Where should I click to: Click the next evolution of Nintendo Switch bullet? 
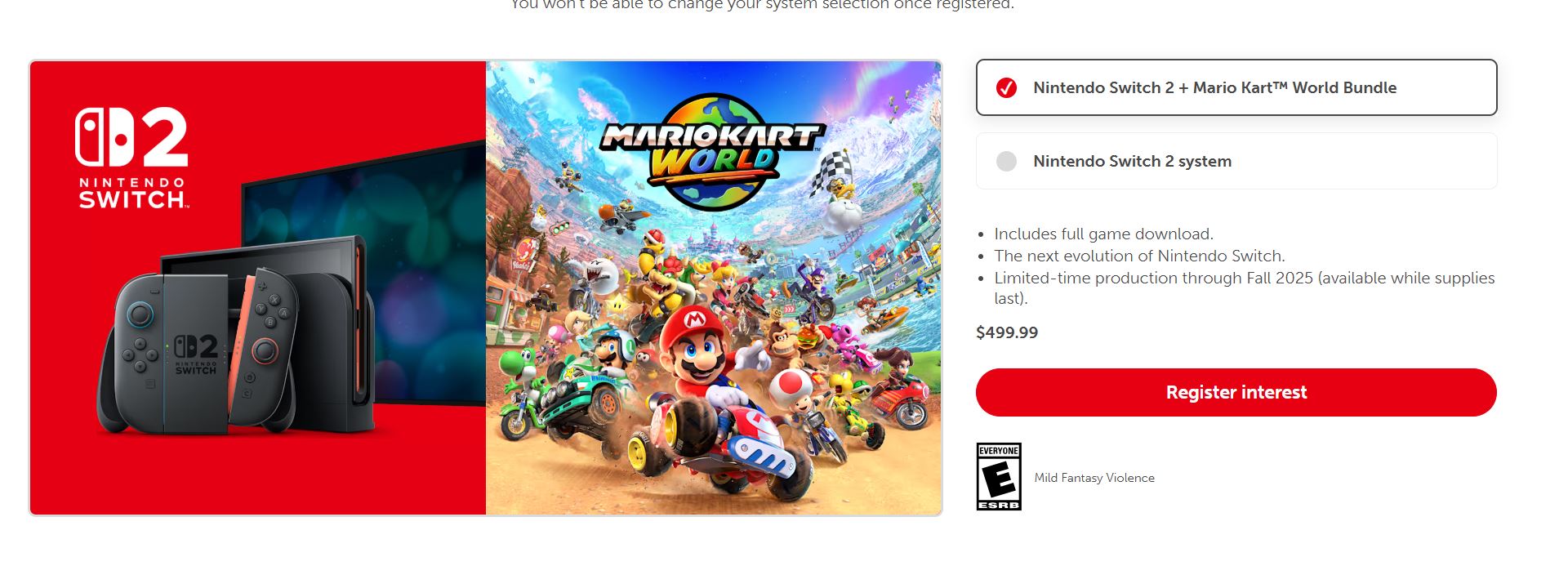click(1139, 256)
